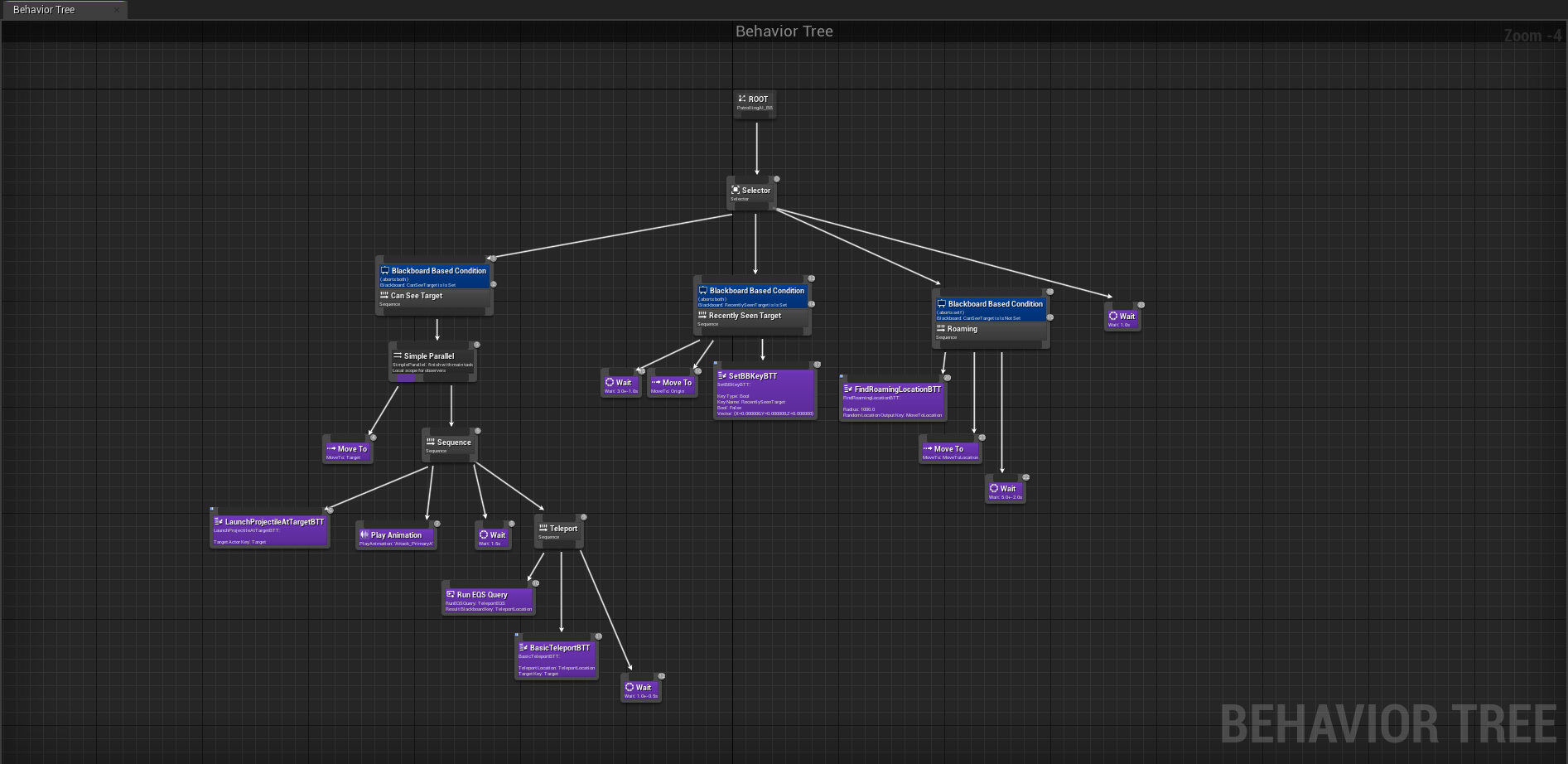
Task: Click the sequence icon beside Recently Seen Target
Action: [702, 315]
